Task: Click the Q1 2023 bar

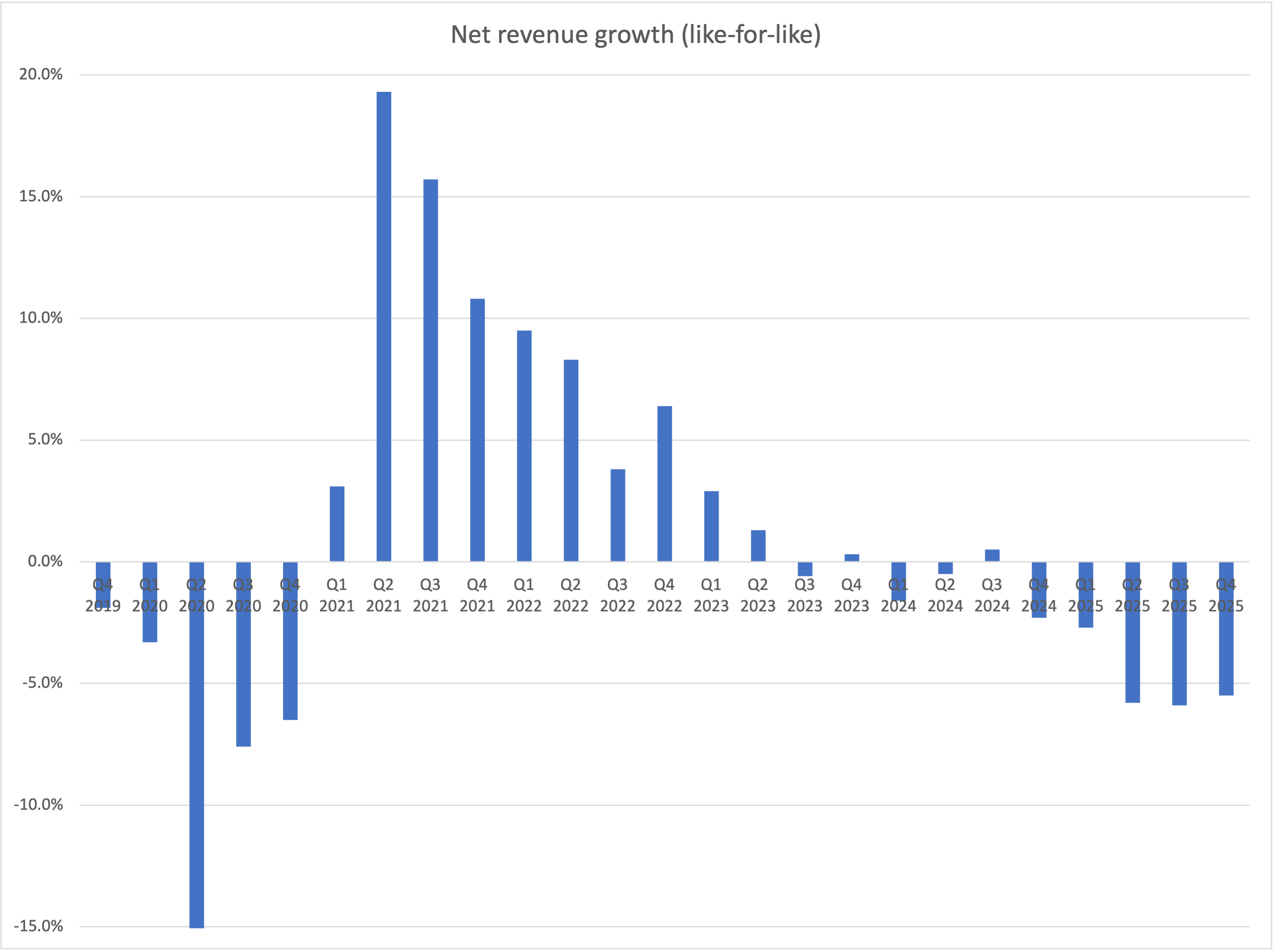Action: pyautogui.click(x=711, y=525)
